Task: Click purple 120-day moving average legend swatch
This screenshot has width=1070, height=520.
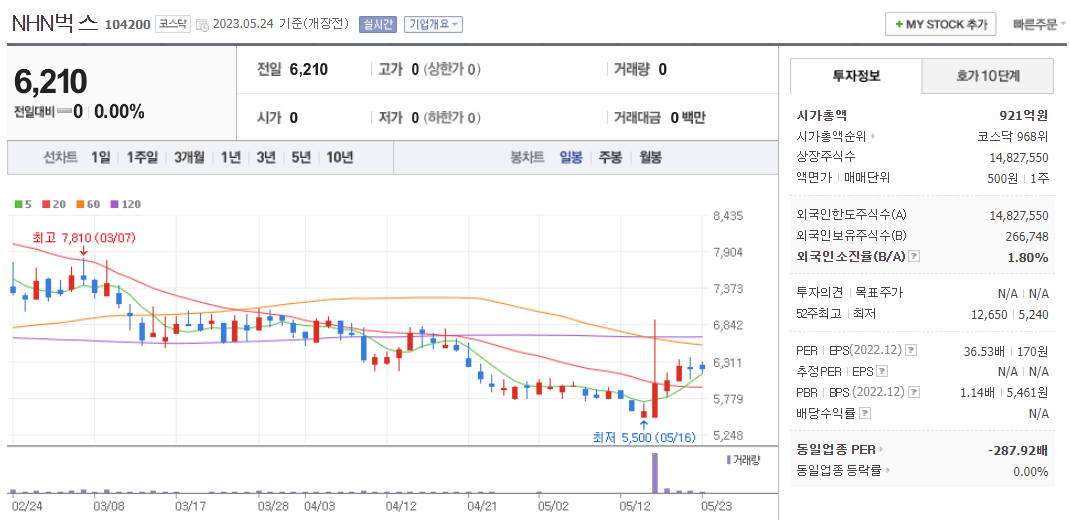Action: click(113, 203)
